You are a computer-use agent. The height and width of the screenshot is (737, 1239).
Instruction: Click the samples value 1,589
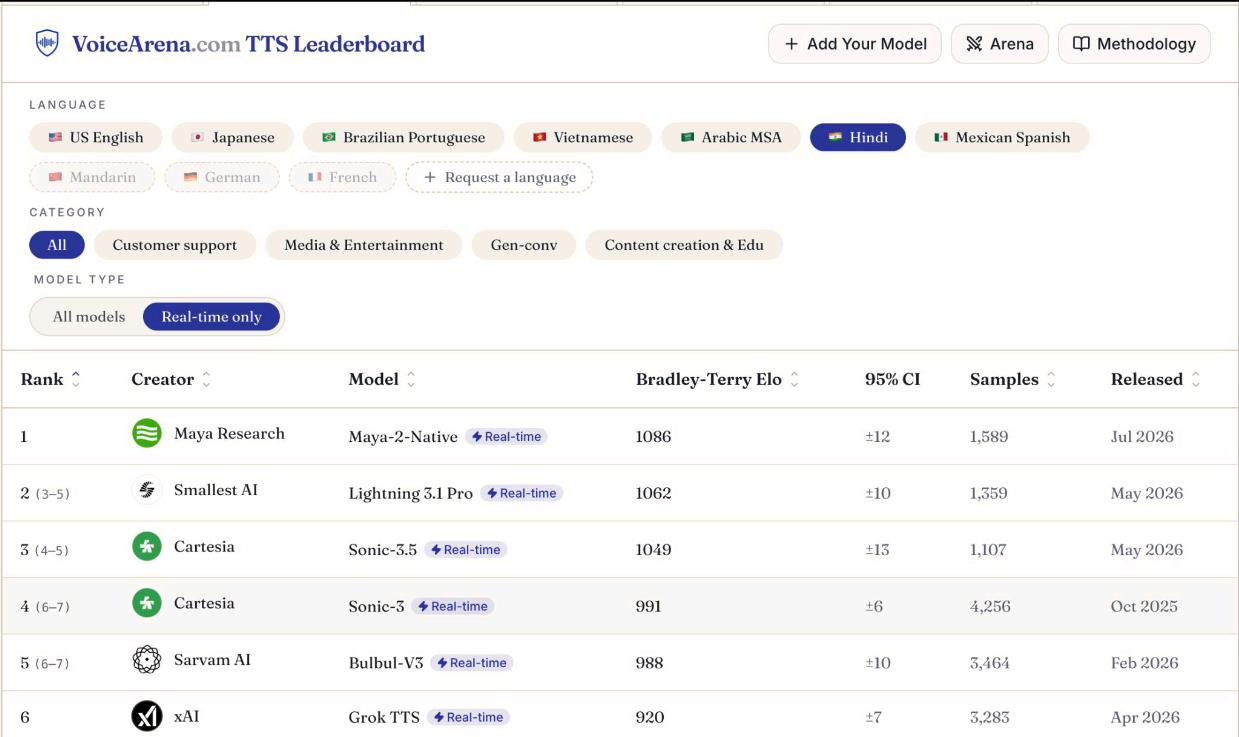coord(989,437)
